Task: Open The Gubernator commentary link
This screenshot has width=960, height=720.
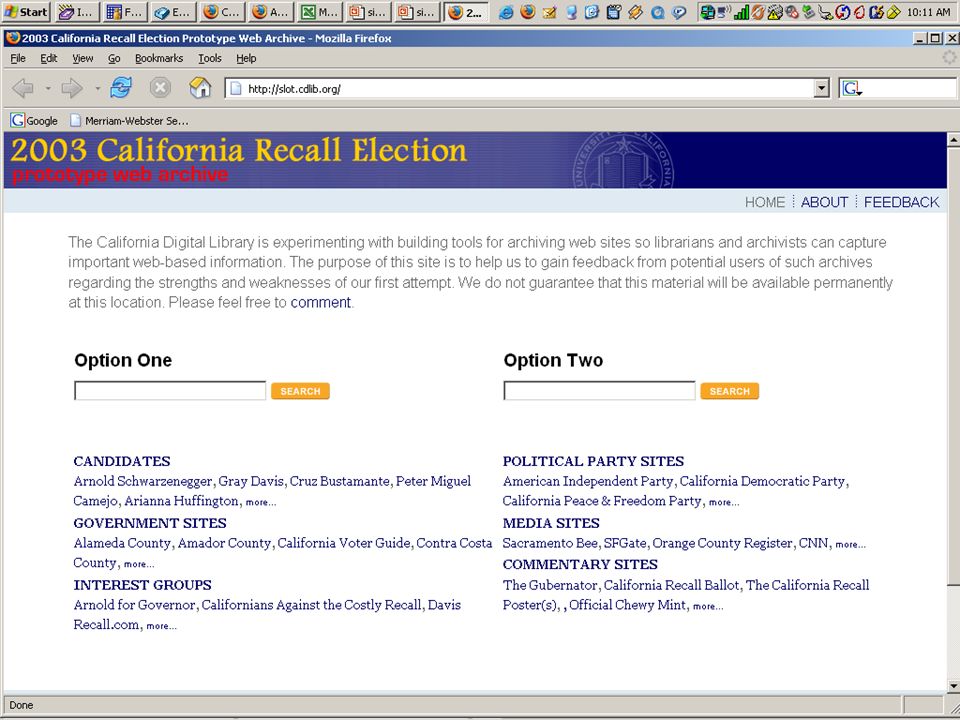Action: 550,585
